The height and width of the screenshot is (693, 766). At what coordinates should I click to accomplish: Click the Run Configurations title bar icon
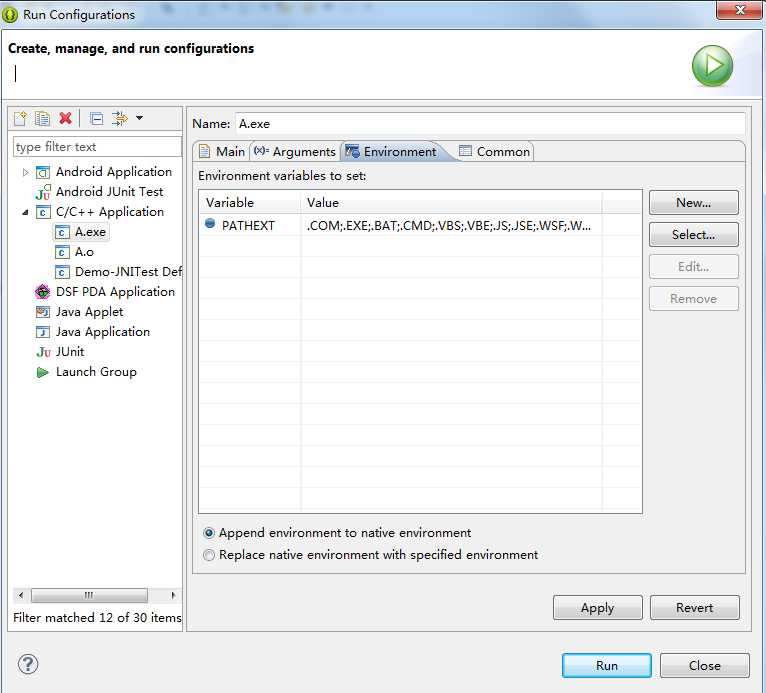point(10,15)
